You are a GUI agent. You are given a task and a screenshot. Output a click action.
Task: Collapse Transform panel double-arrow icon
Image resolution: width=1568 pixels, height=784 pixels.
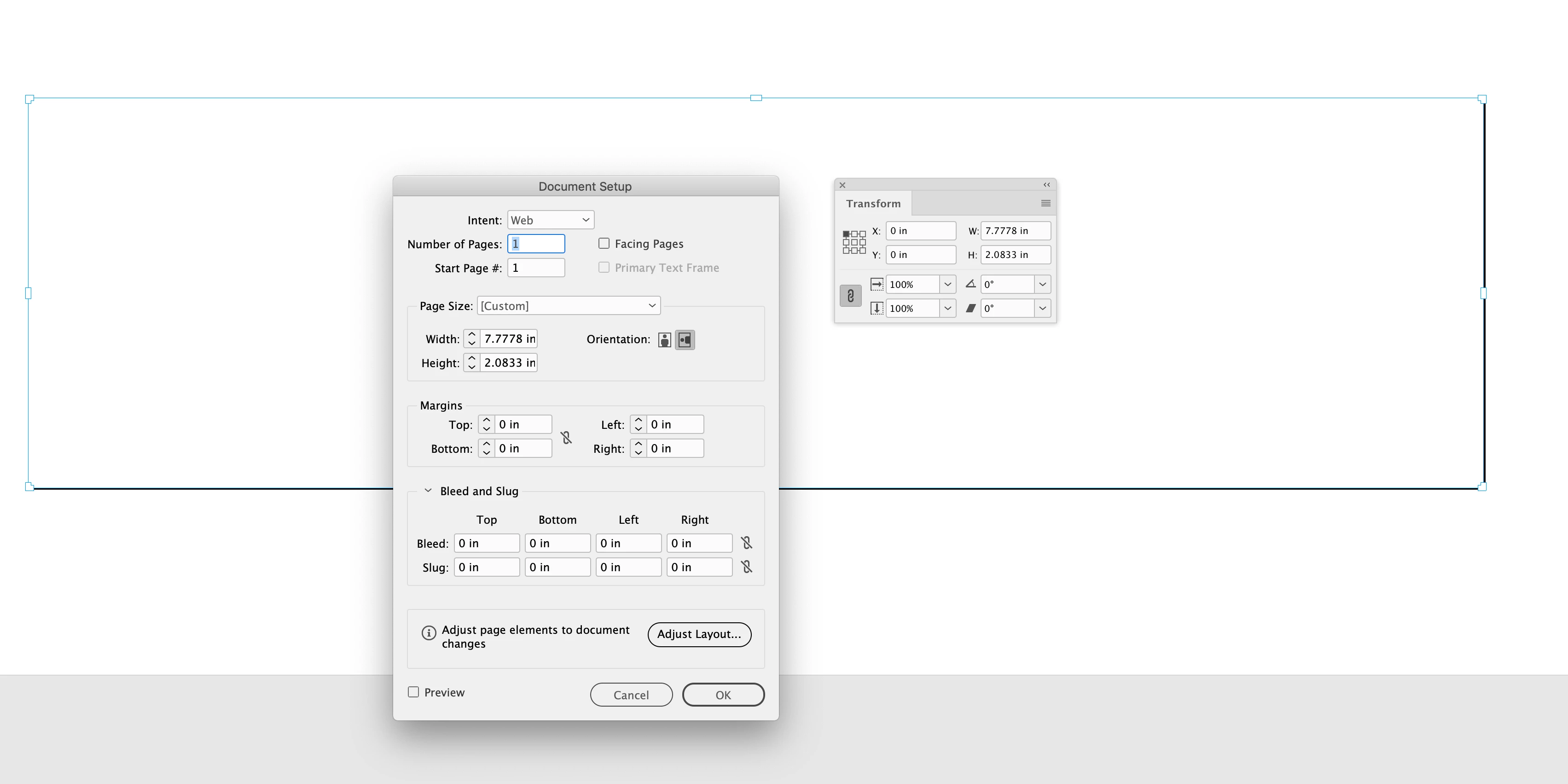tap(1047, 185)
